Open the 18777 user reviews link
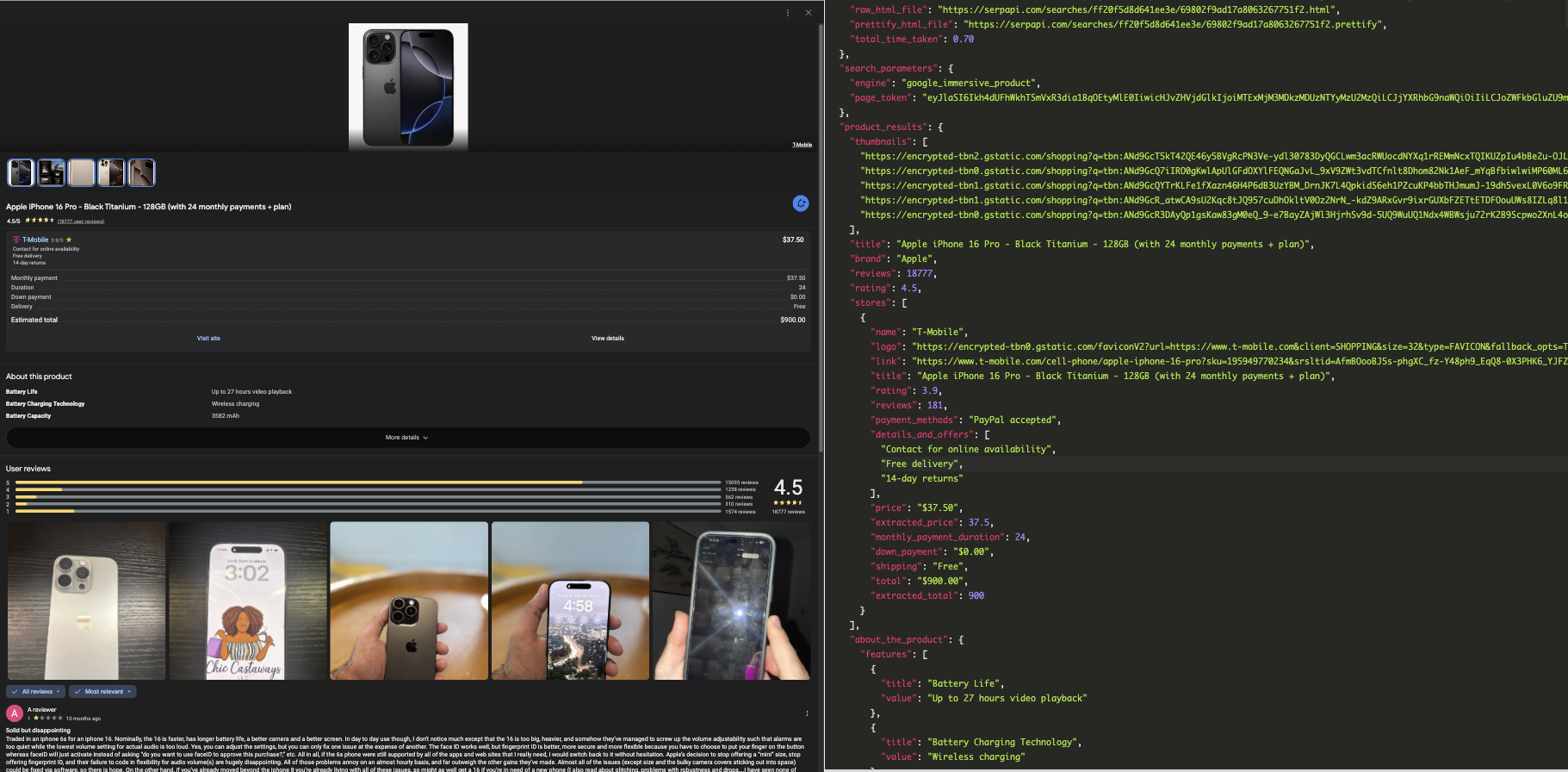 pos(81,221)
